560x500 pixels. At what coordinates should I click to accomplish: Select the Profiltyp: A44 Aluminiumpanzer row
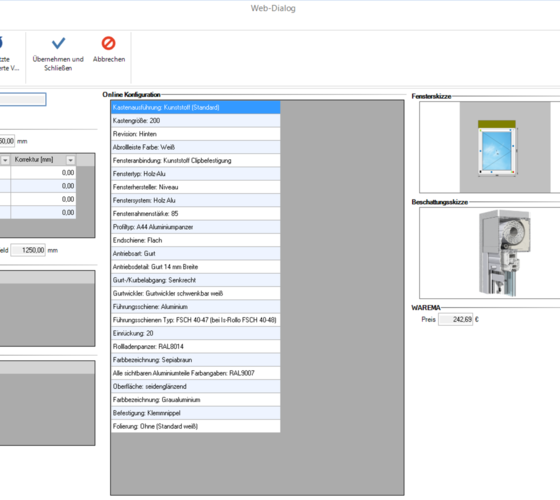(x=195, y=227)
